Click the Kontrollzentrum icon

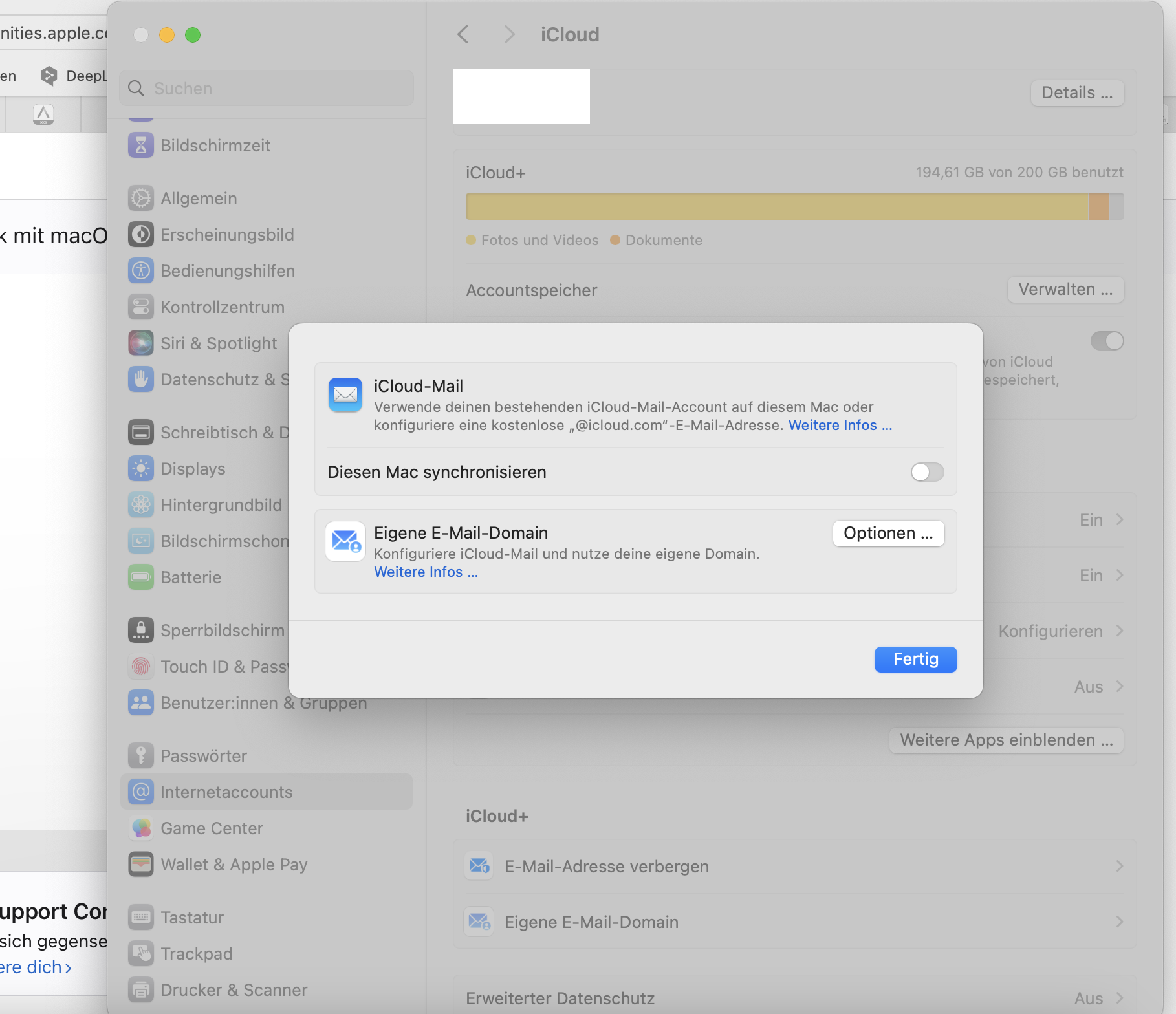tap(141, 307)
